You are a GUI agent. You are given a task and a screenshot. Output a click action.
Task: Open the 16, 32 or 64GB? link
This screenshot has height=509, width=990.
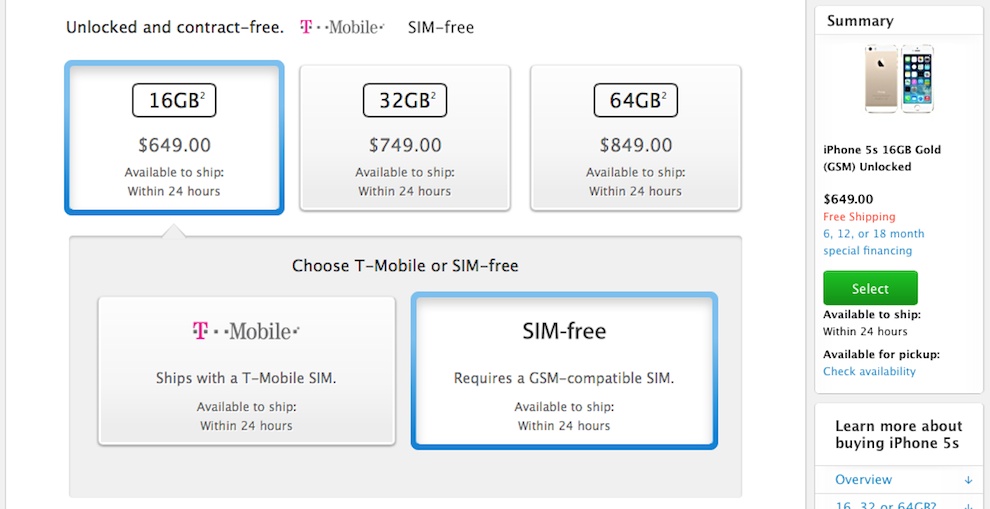[884, 505]
